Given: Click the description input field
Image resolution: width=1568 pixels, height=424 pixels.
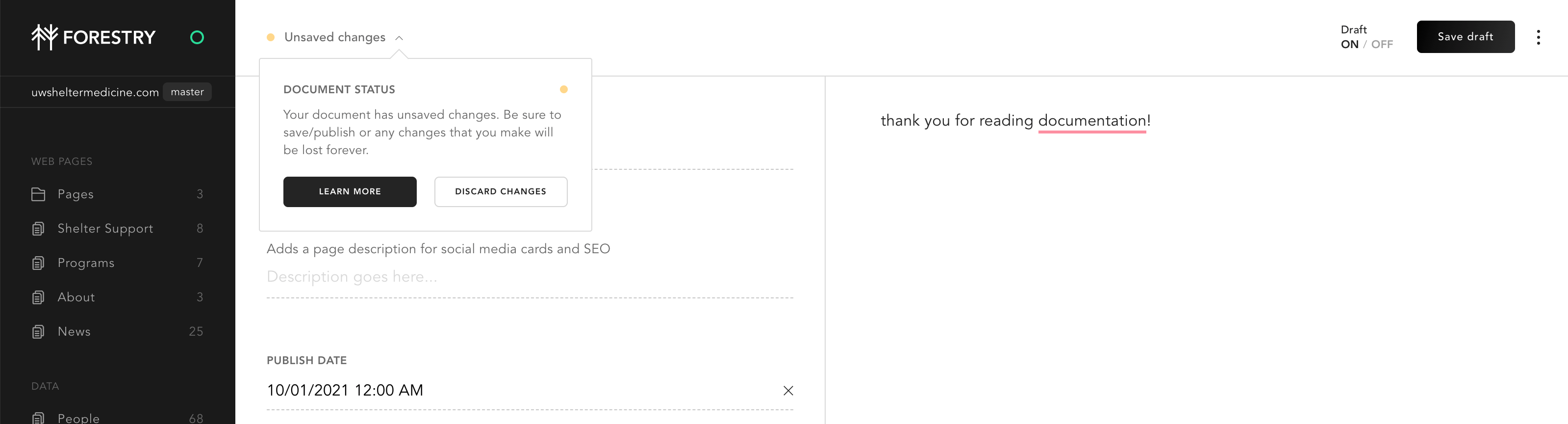Looking at the screenshot, I should coord(529,277).
